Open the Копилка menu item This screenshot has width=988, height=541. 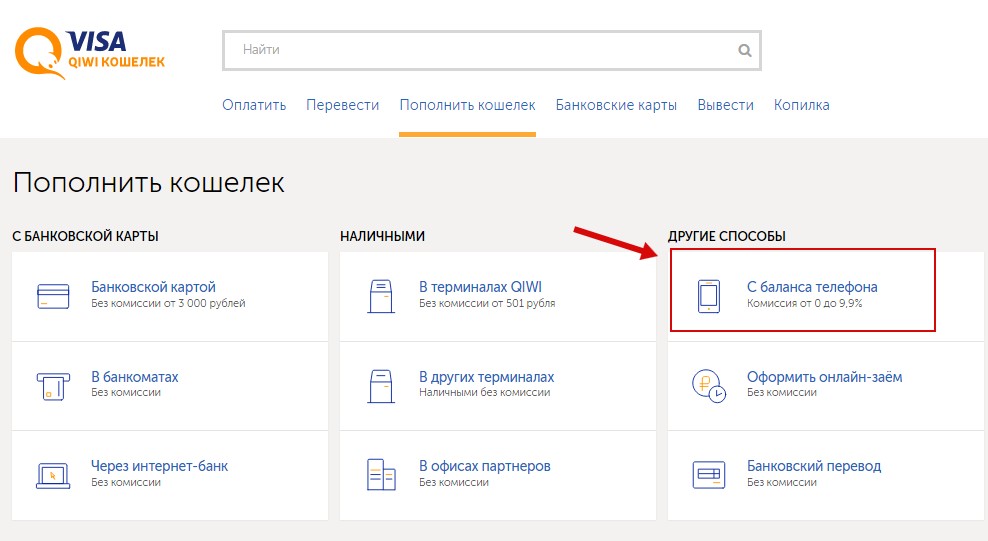pos(801,105)
